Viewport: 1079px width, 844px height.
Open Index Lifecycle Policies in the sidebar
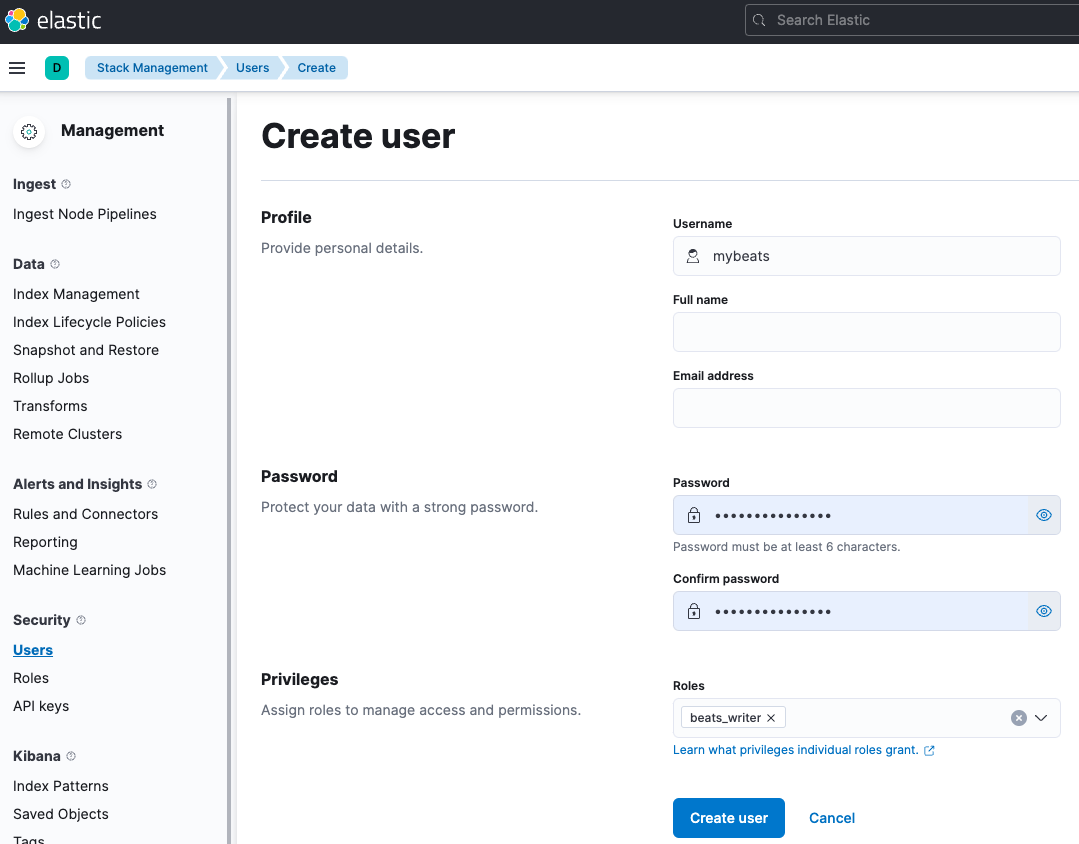click(x=89, y=322)
